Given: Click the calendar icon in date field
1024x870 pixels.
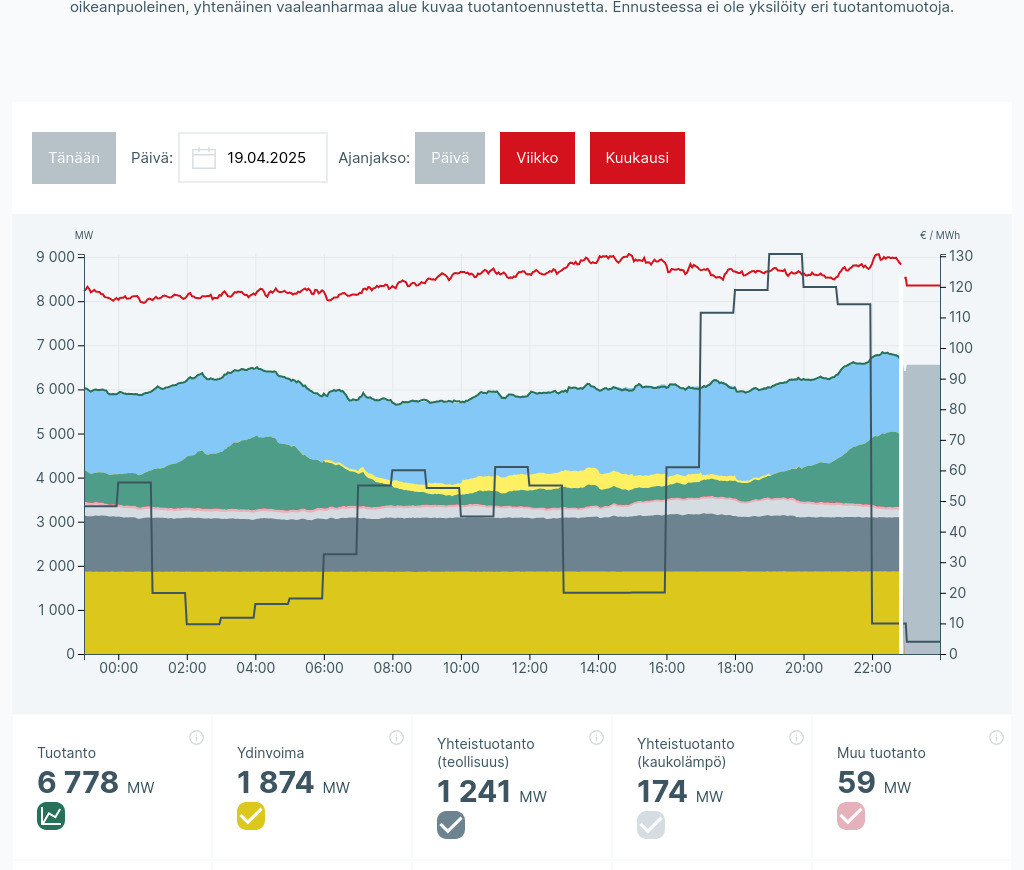Looking at the screenshot, I should coord(204,158).
